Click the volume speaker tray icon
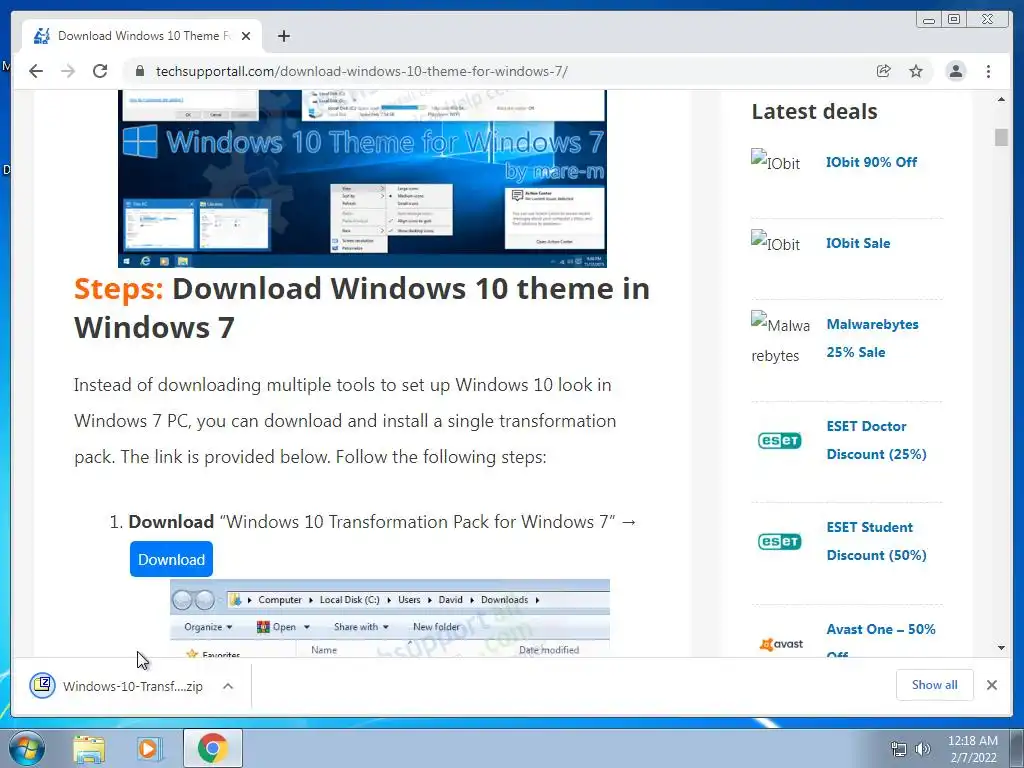1024x768 pixels. 923,749
